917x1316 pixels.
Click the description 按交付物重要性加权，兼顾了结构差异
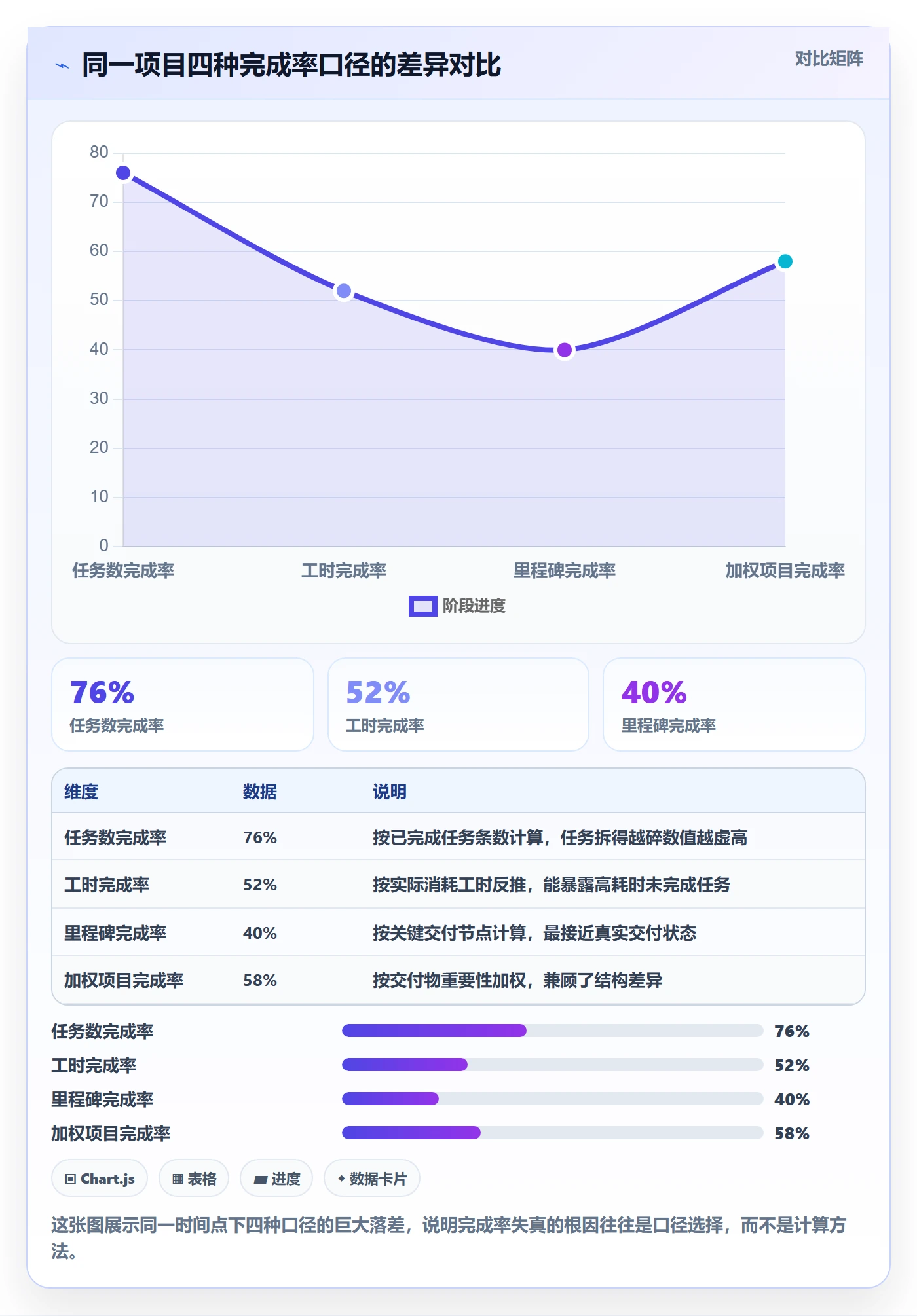click(x=517, y=980)
